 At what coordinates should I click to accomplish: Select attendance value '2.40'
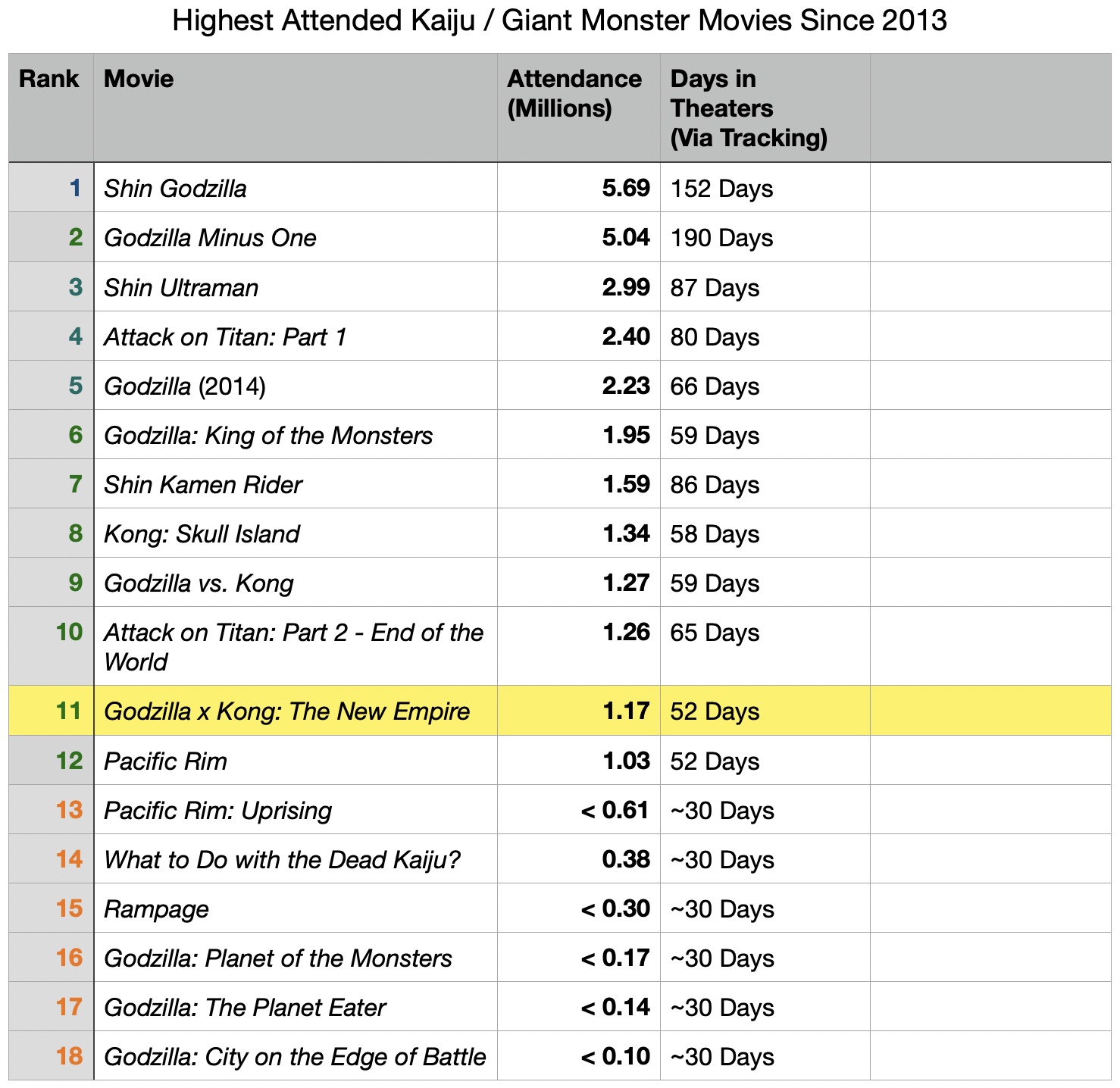626,336
